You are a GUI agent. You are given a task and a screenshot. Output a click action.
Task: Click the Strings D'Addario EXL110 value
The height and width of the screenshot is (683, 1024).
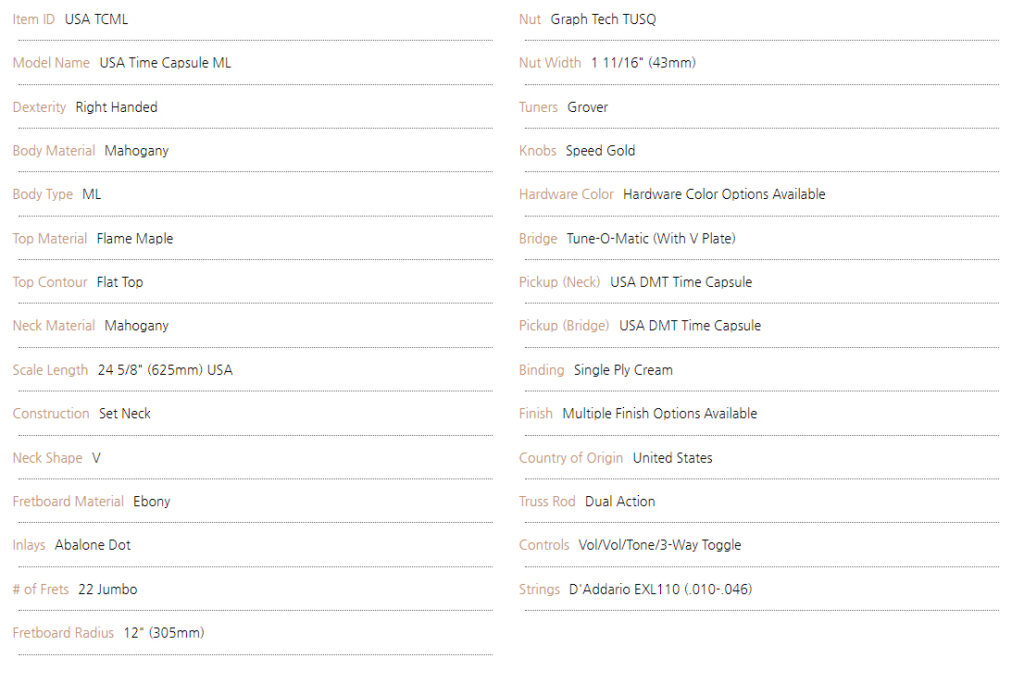[660, 590]
